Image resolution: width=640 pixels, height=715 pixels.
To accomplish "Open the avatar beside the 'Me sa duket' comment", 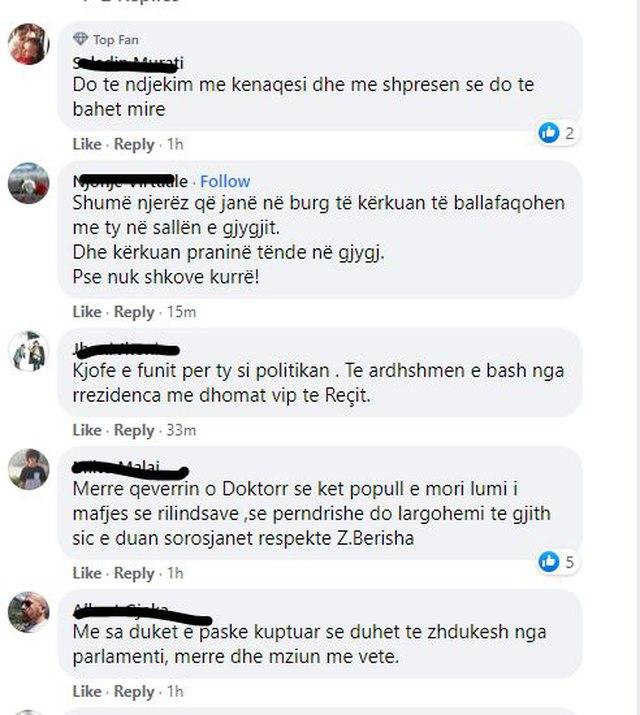I will click(29, 612).
